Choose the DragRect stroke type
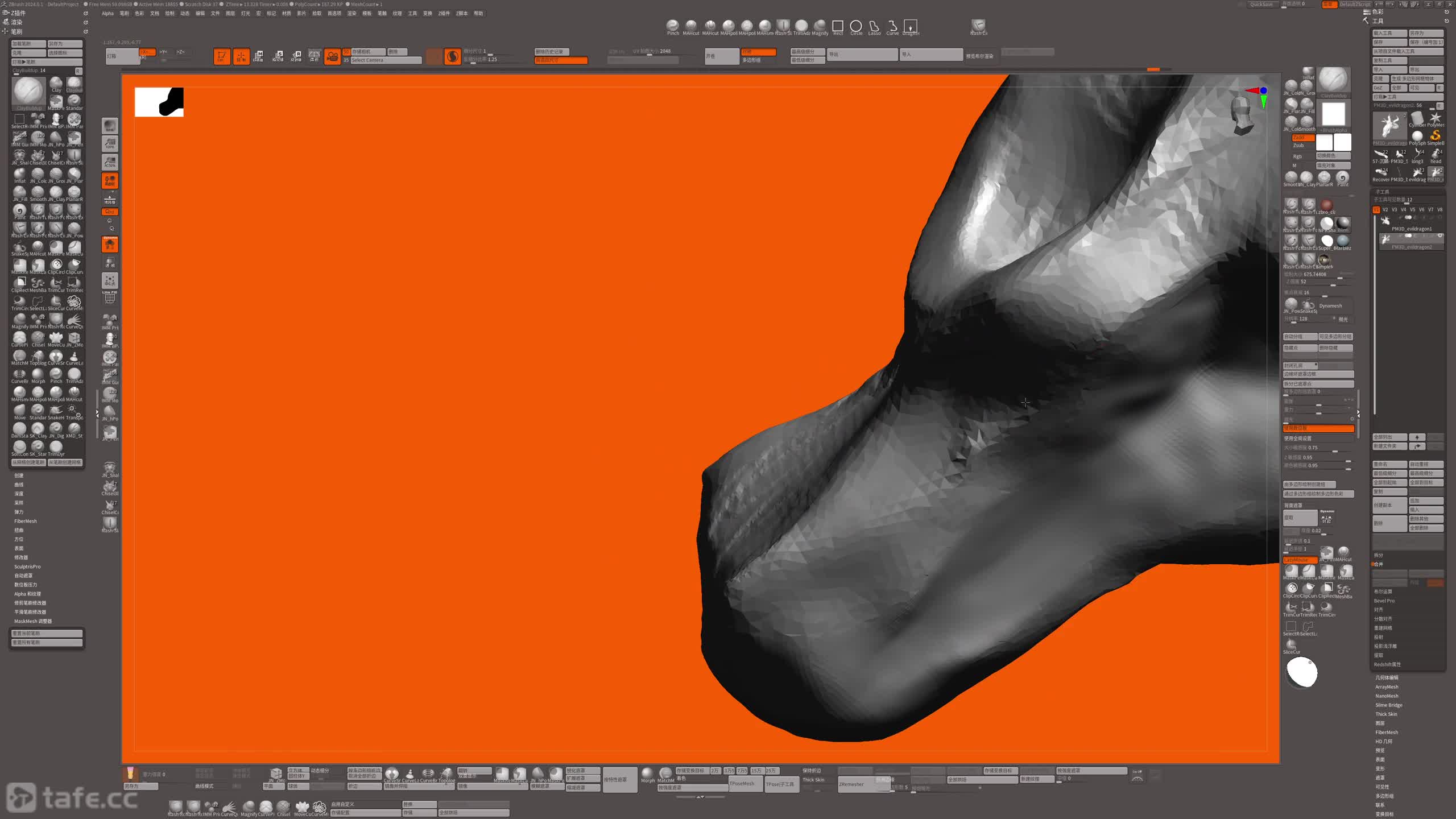Screen dimensions: 1456x819 coord(911,27)
